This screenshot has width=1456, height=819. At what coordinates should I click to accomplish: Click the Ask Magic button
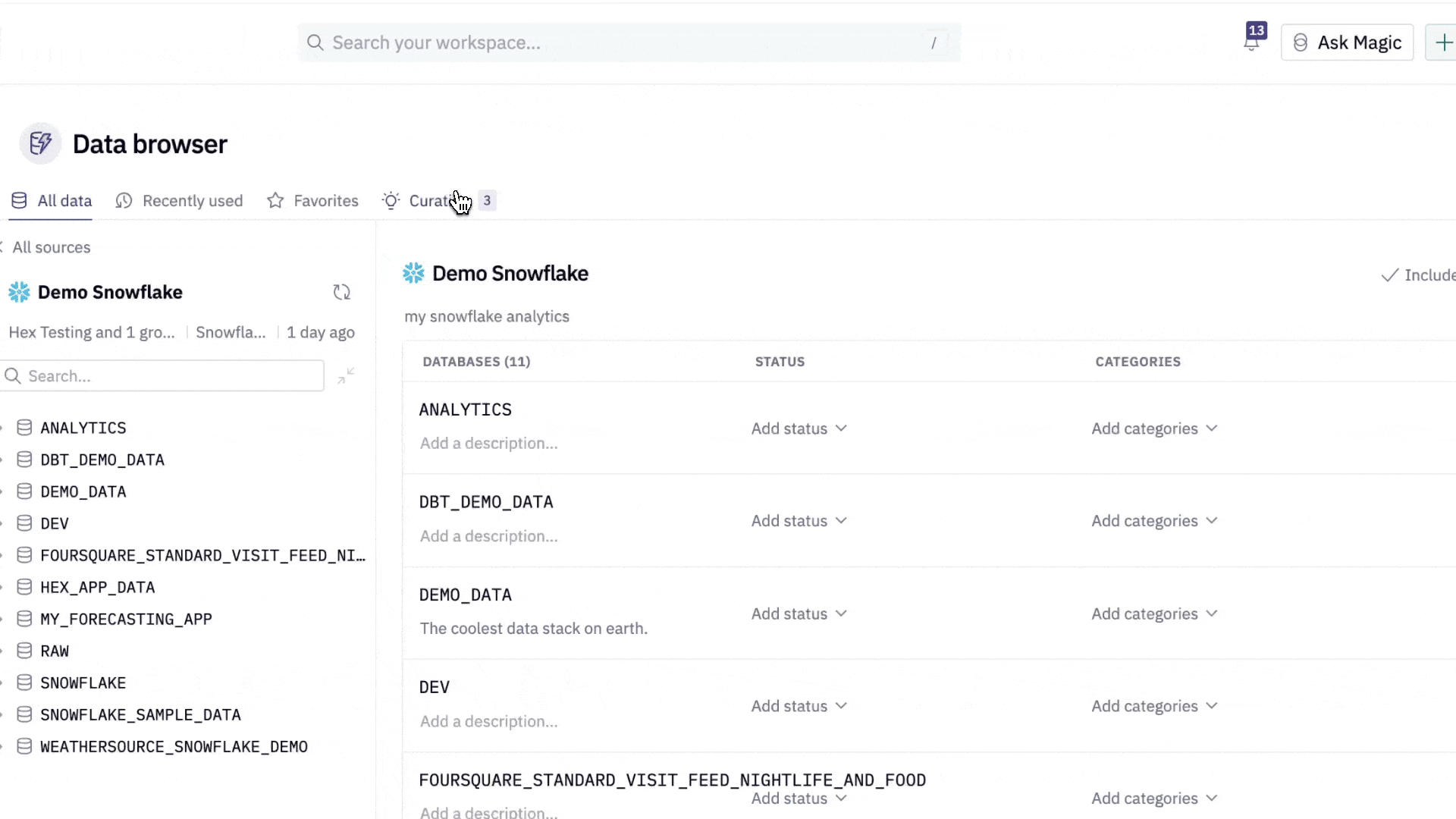point(1347,42)
